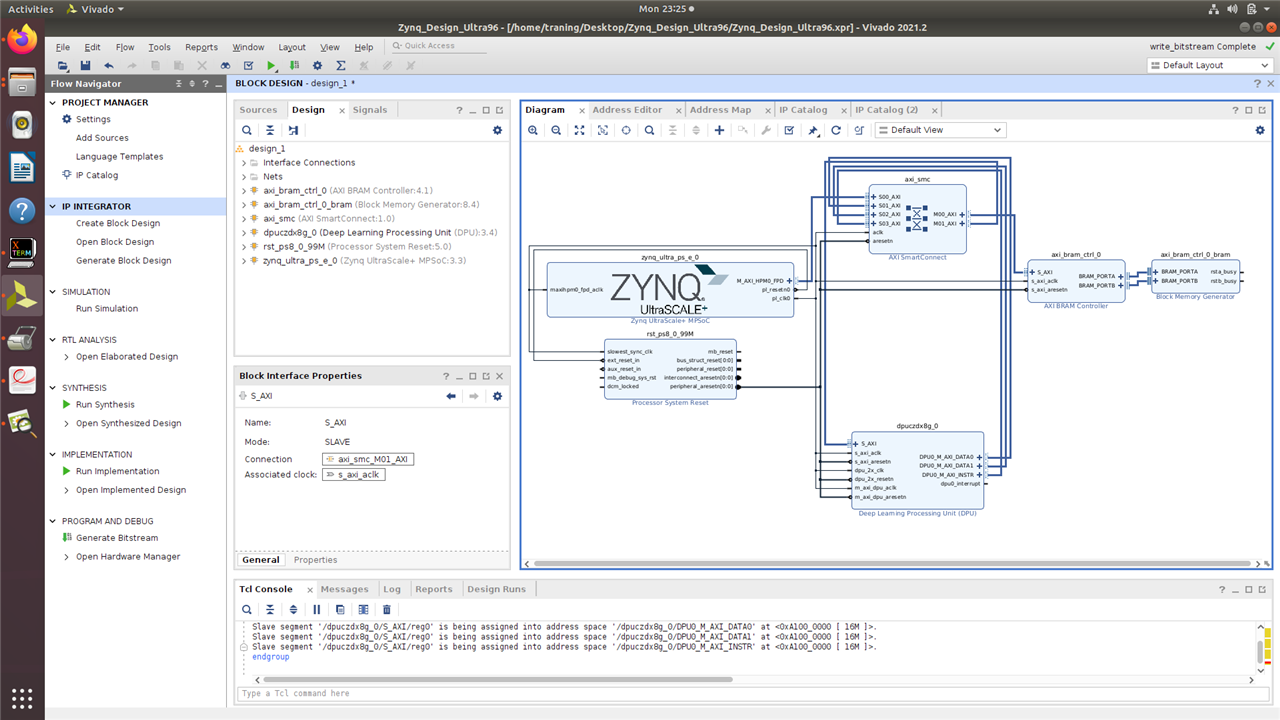Expand Open Hardware Manager
This screenshot has width=1280, height=720.
66,557
